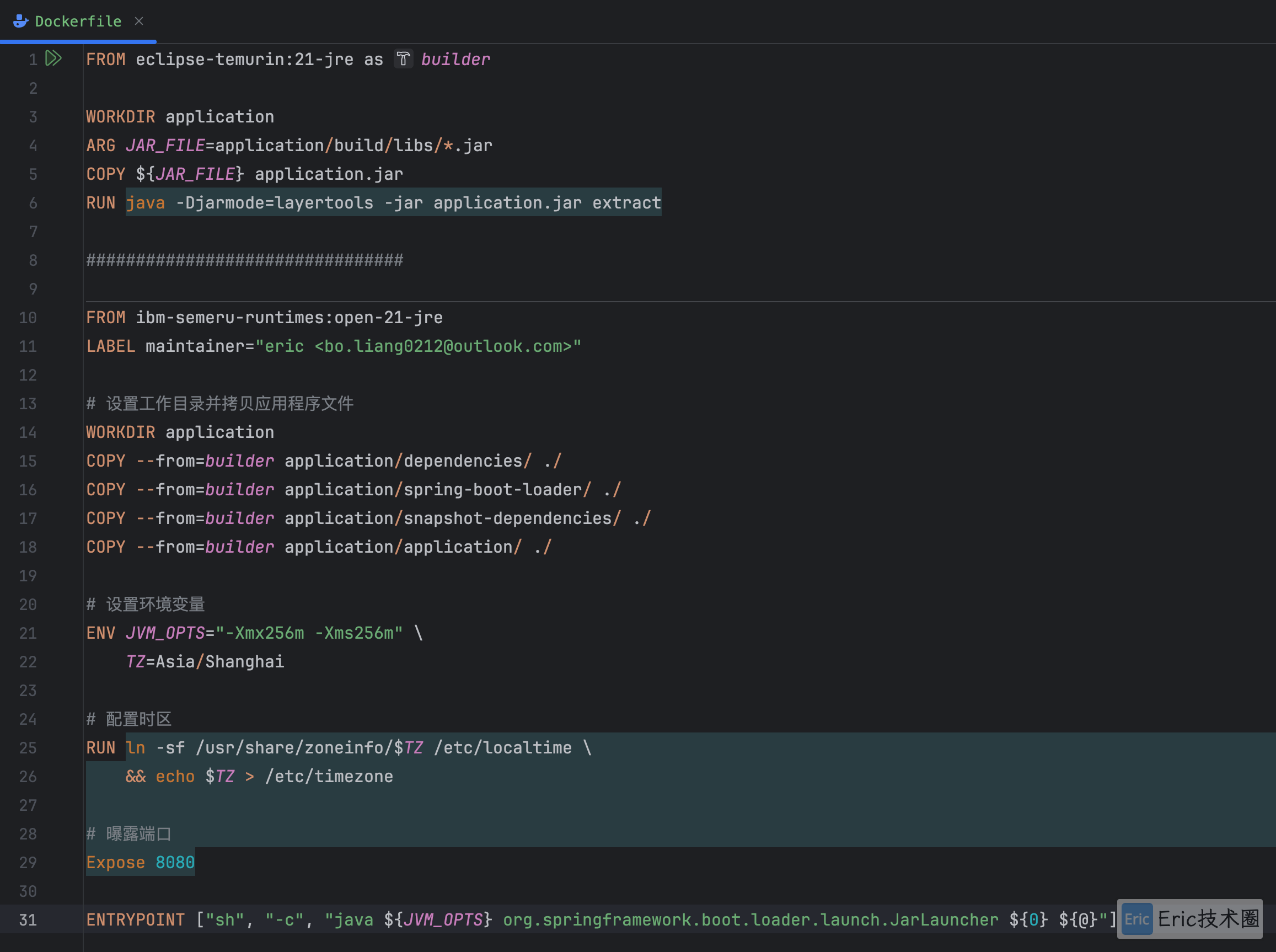
Task: Click line number 10 in the gutter
Action: tap(28, 318)
